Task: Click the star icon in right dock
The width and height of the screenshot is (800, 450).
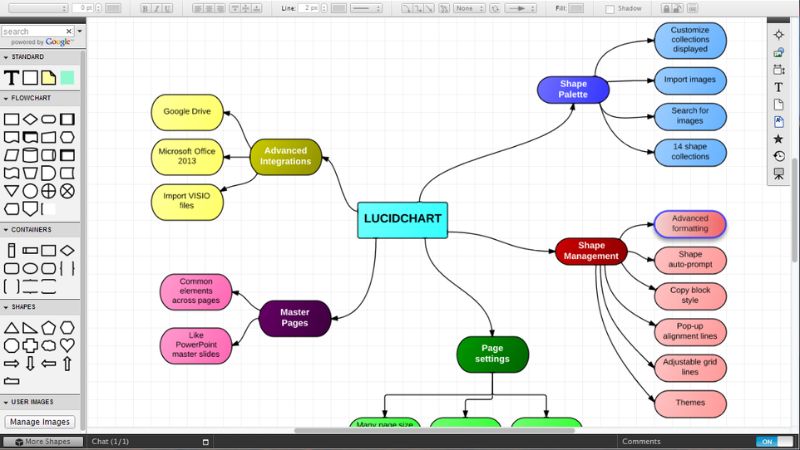Action: tap(778, 139)
